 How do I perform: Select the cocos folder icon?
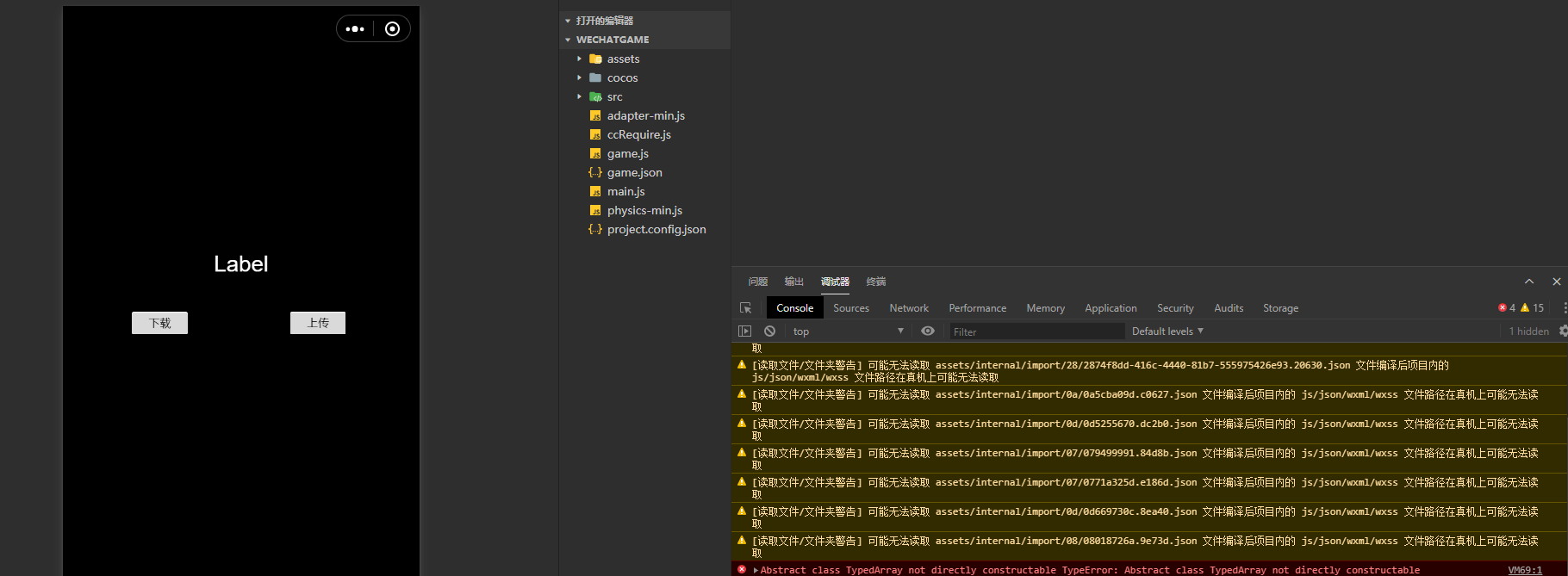(595, 77)
